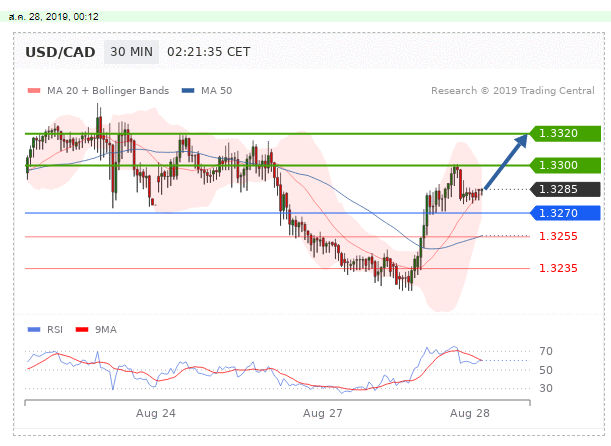611x446 pixels.
Task: Click the 9MA red legend swatch
Action: point(82,330)
